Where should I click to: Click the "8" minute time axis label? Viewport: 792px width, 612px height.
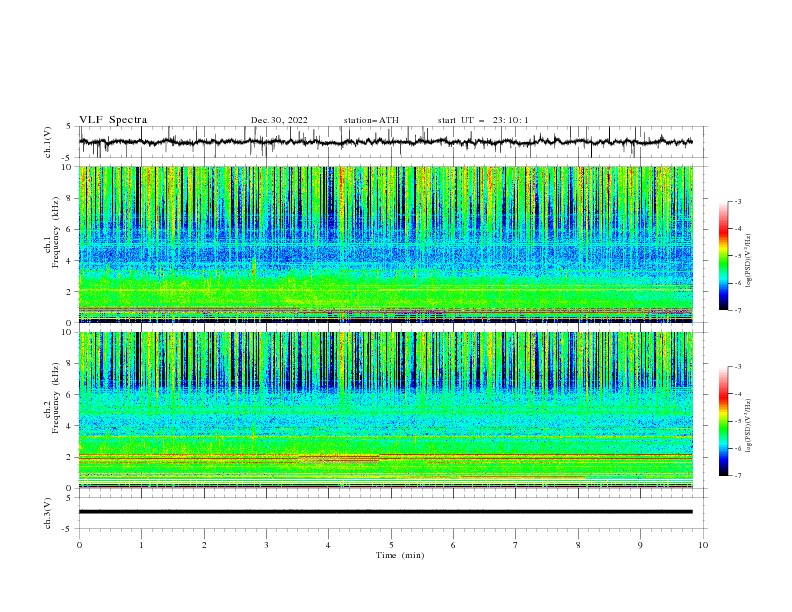pyautogui.click(x=578, y=545)
